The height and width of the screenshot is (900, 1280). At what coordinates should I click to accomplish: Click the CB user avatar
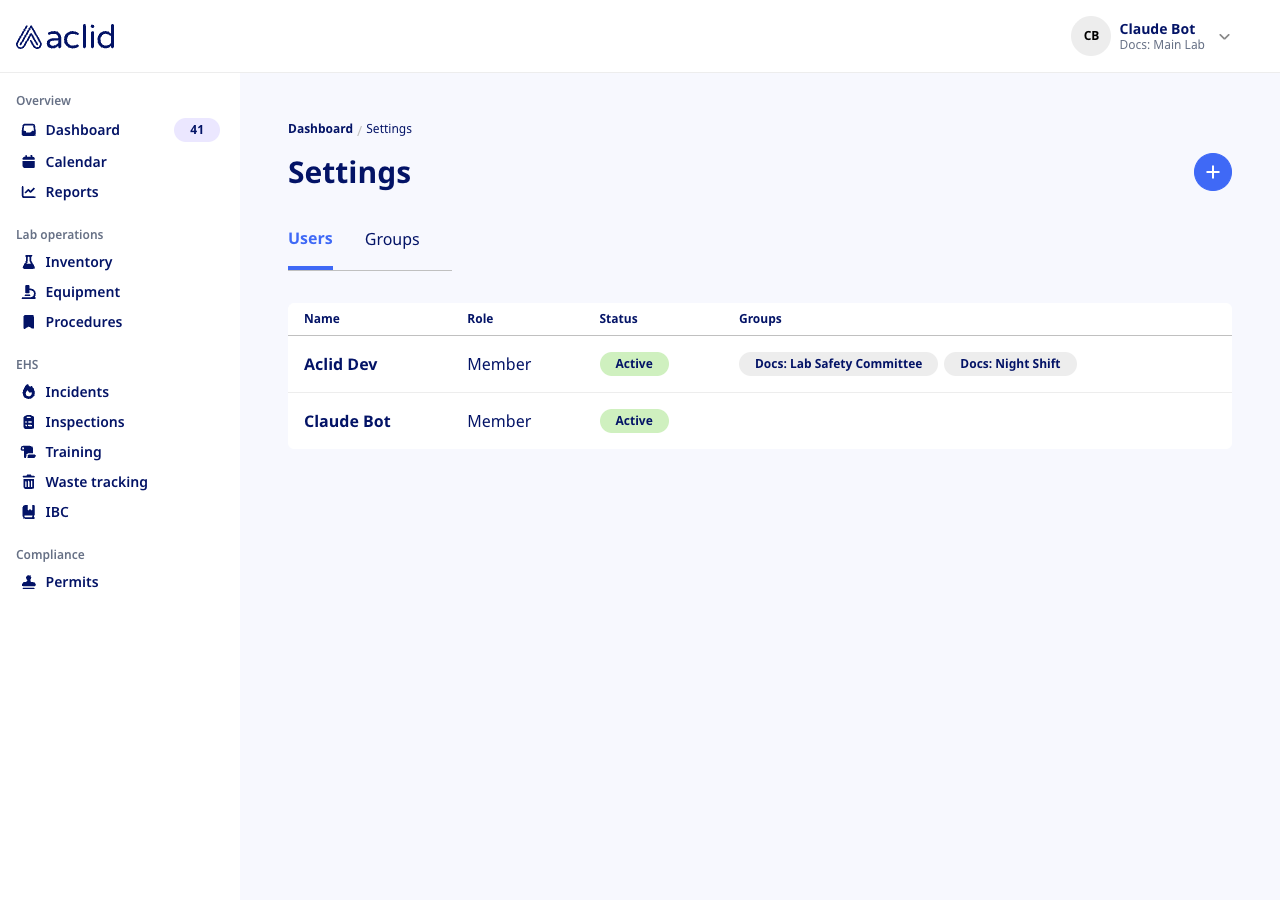coord(1091,36)
